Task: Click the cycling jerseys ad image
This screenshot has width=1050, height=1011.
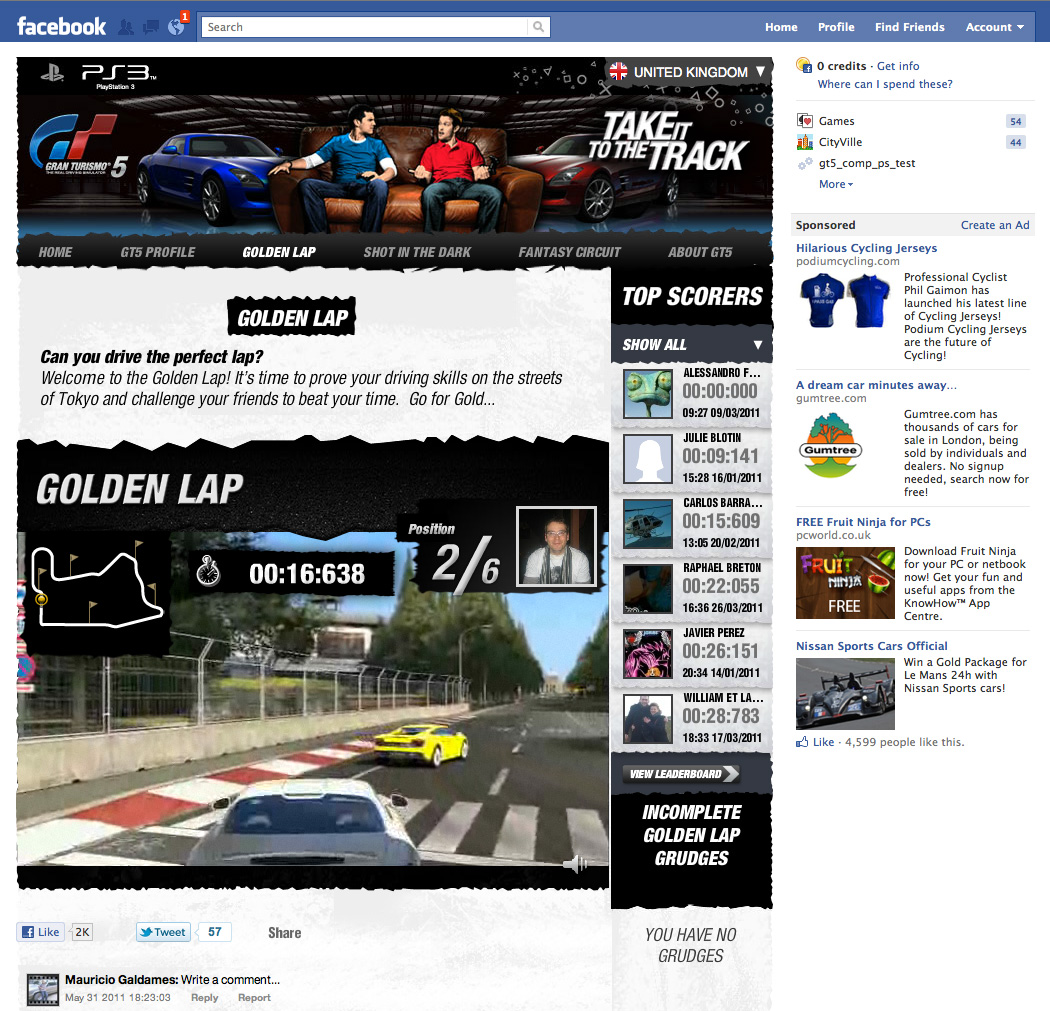Action: [x=845, y=300]
